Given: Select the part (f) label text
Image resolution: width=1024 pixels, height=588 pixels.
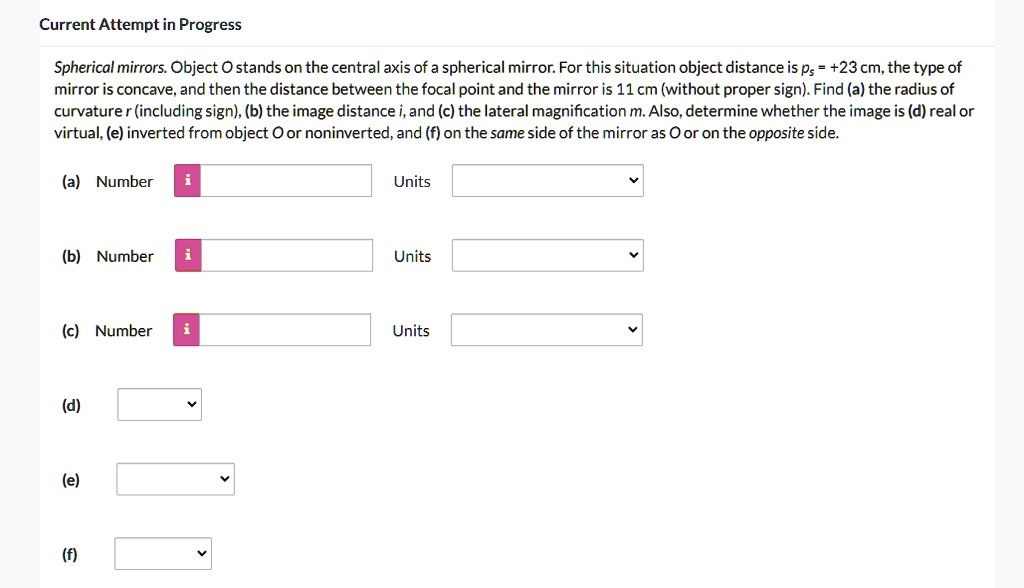Looking at the screenshot, I should 70,553.
